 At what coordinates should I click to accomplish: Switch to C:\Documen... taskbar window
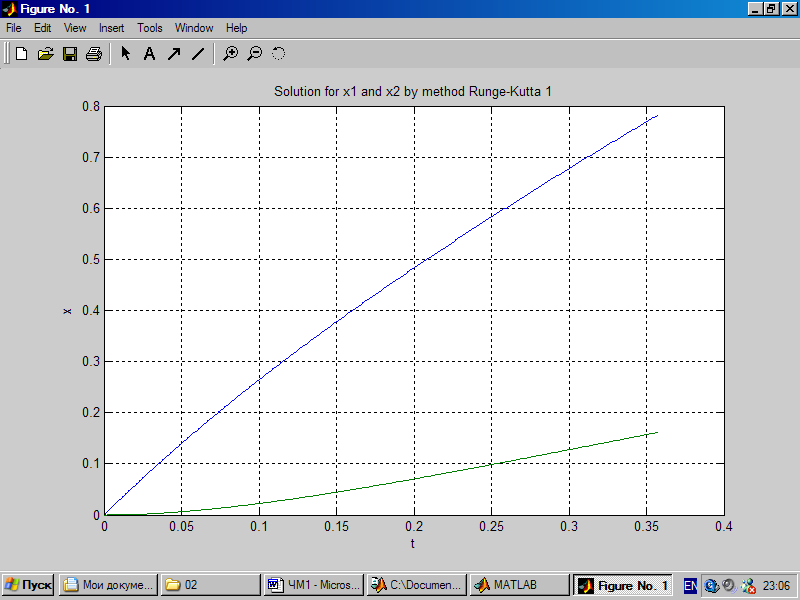pyautogui.click(x=417, y=585)
